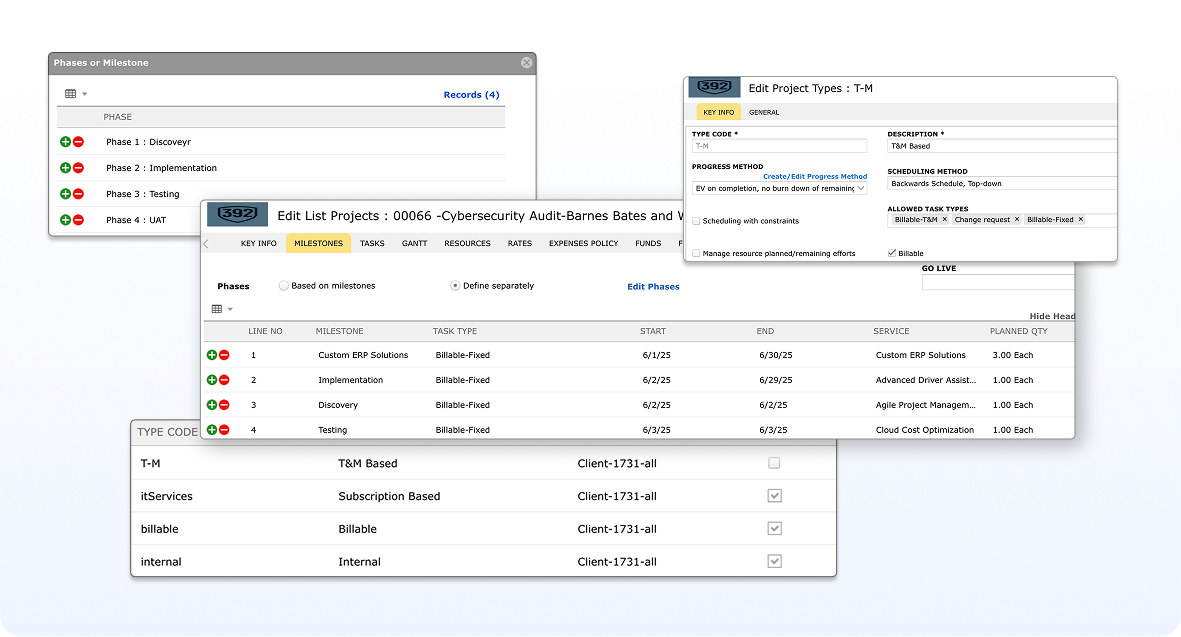Click the Scheduling Method field
The width and height of the screenshot is (1181, 637).
(1002, 184)
